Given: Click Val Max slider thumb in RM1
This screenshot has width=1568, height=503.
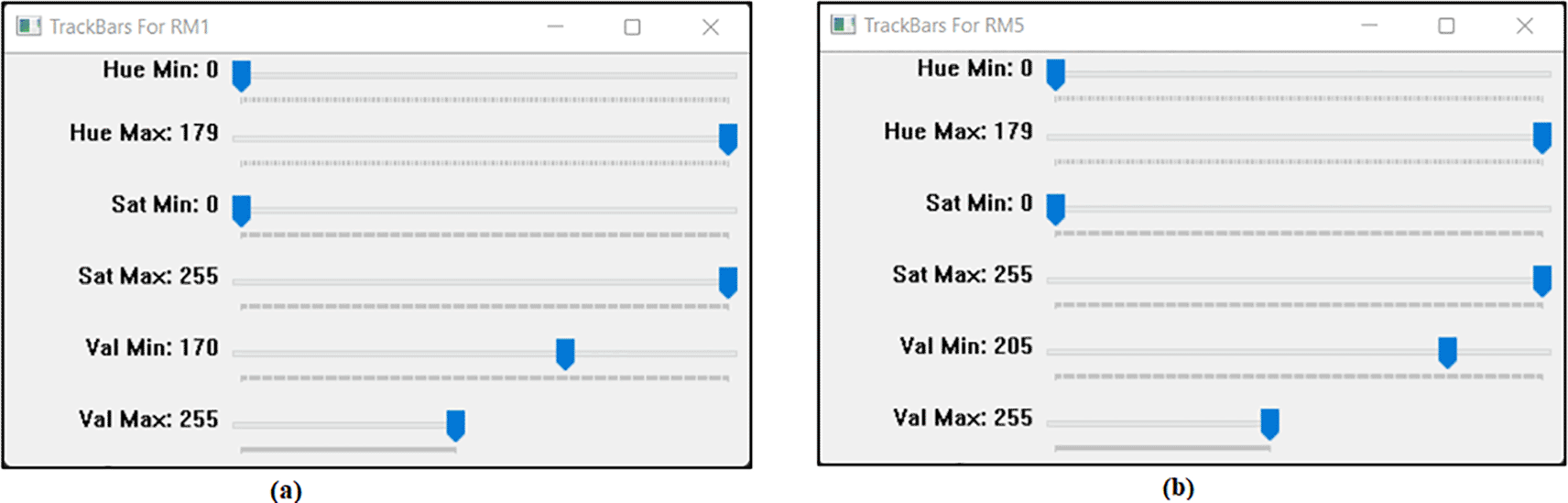Looking at the screenshot, I should pos(455,425).
